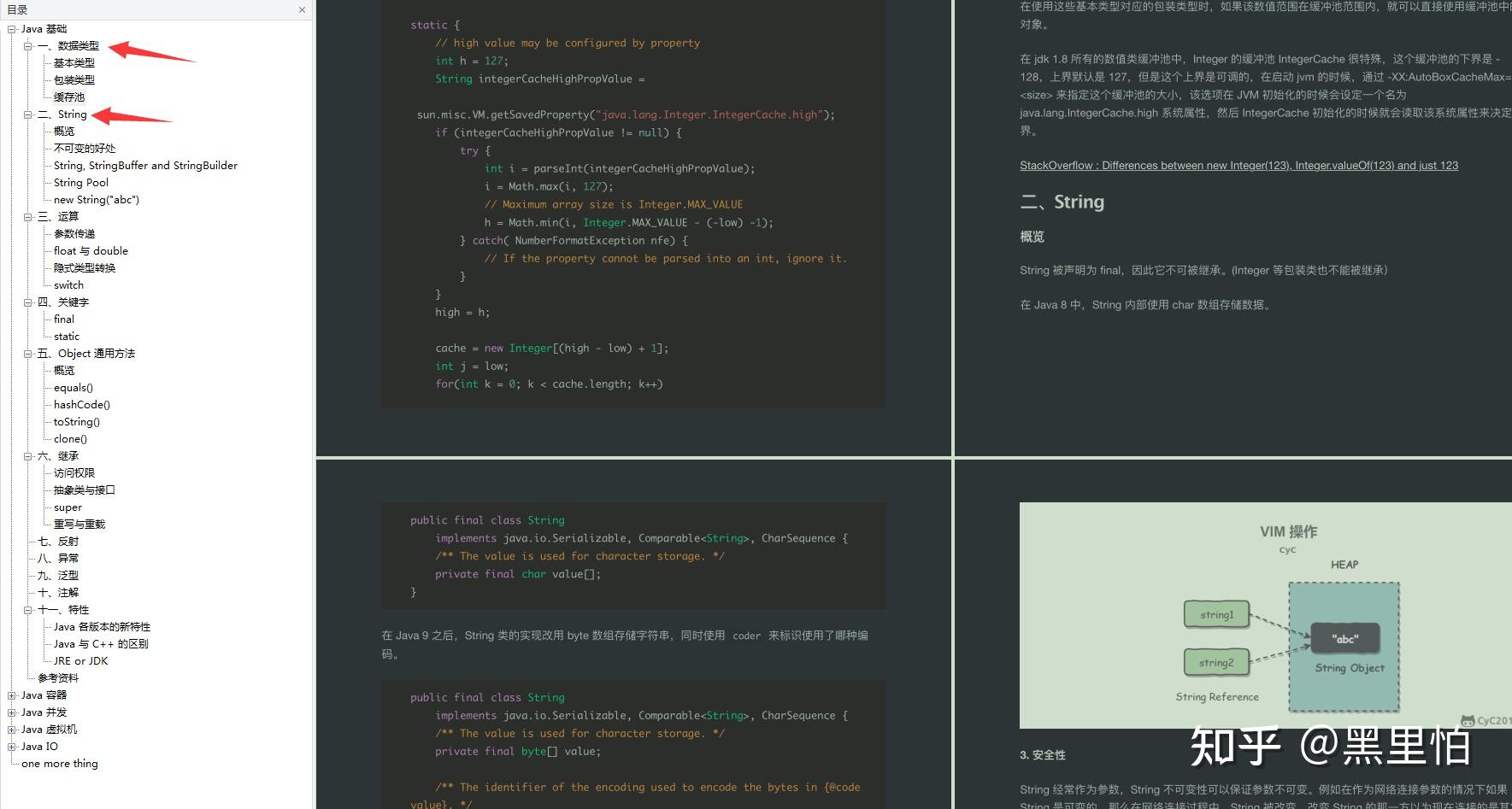The image size is (1512, 809).
Task: Open the new String("abc") outline entry
Action: coord(97,200)
